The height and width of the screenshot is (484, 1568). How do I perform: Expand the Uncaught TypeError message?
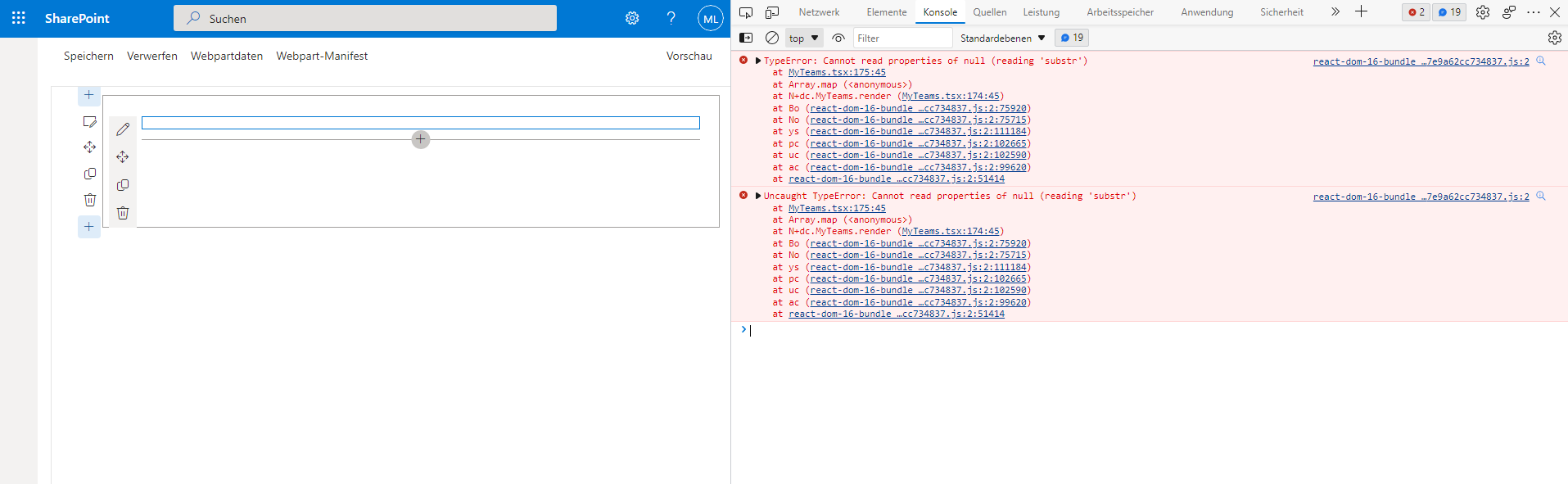(758, 196)
